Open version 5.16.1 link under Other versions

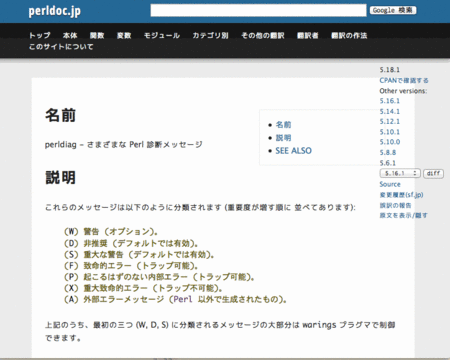(x=389, y=101)
